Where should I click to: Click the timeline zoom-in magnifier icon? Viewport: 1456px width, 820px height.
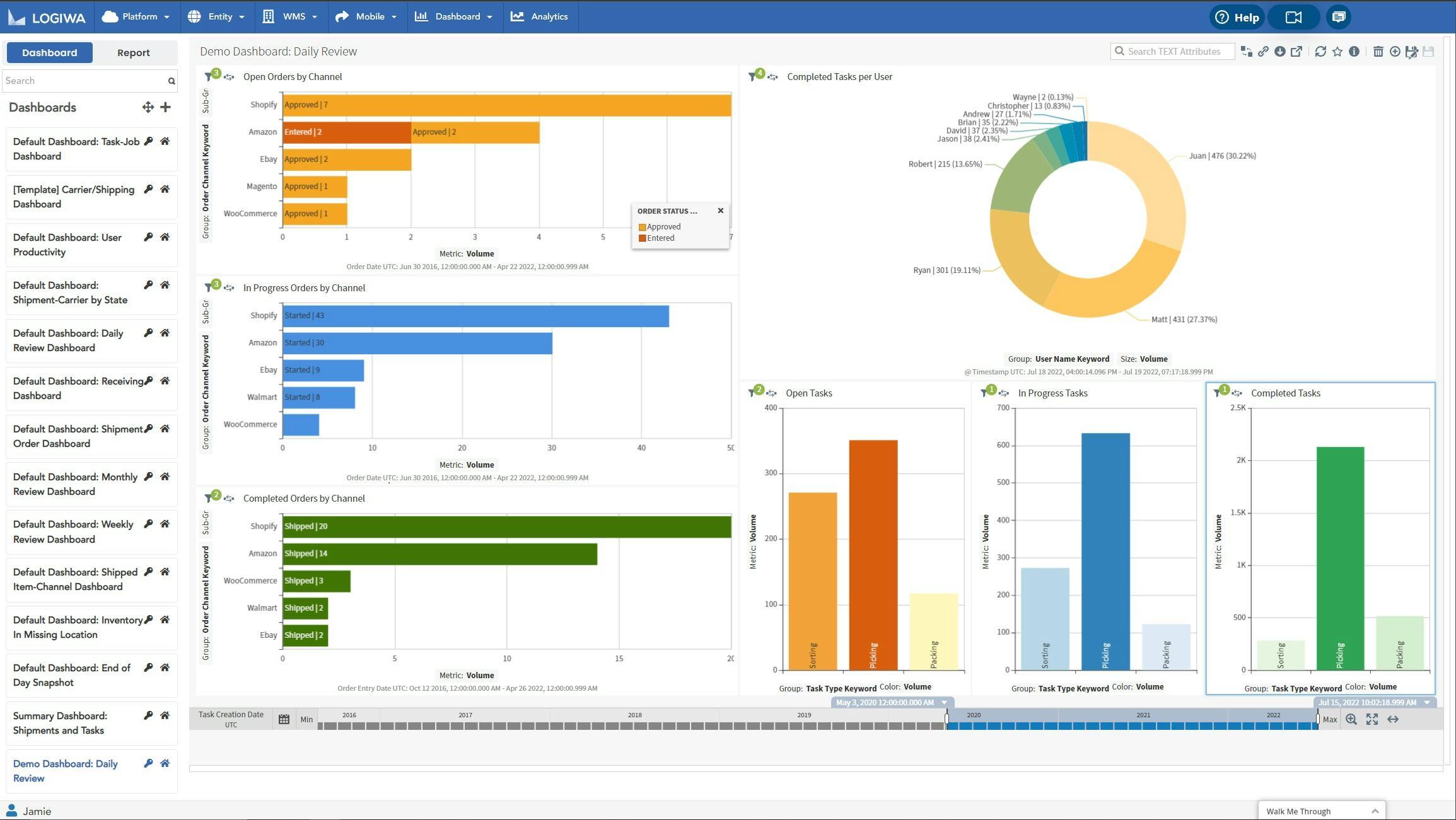point(1351,719)
